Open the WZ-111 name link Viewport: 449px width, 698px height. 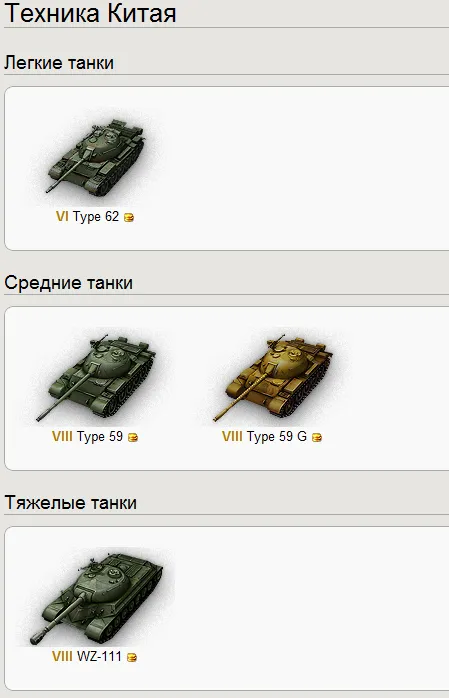99,656
